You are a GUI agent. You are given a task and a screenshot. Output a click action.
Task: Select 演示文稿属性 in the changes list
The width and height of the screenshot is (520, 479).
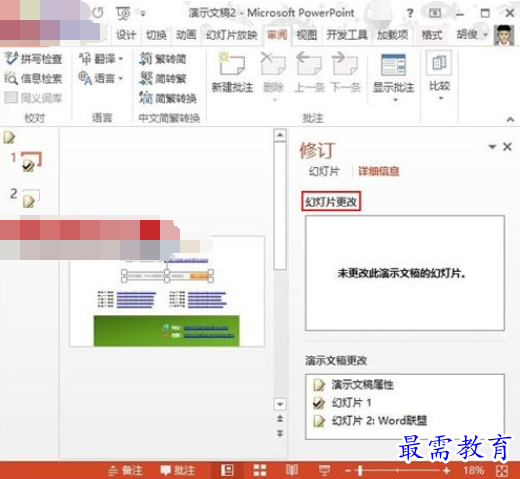click(353, 385)
